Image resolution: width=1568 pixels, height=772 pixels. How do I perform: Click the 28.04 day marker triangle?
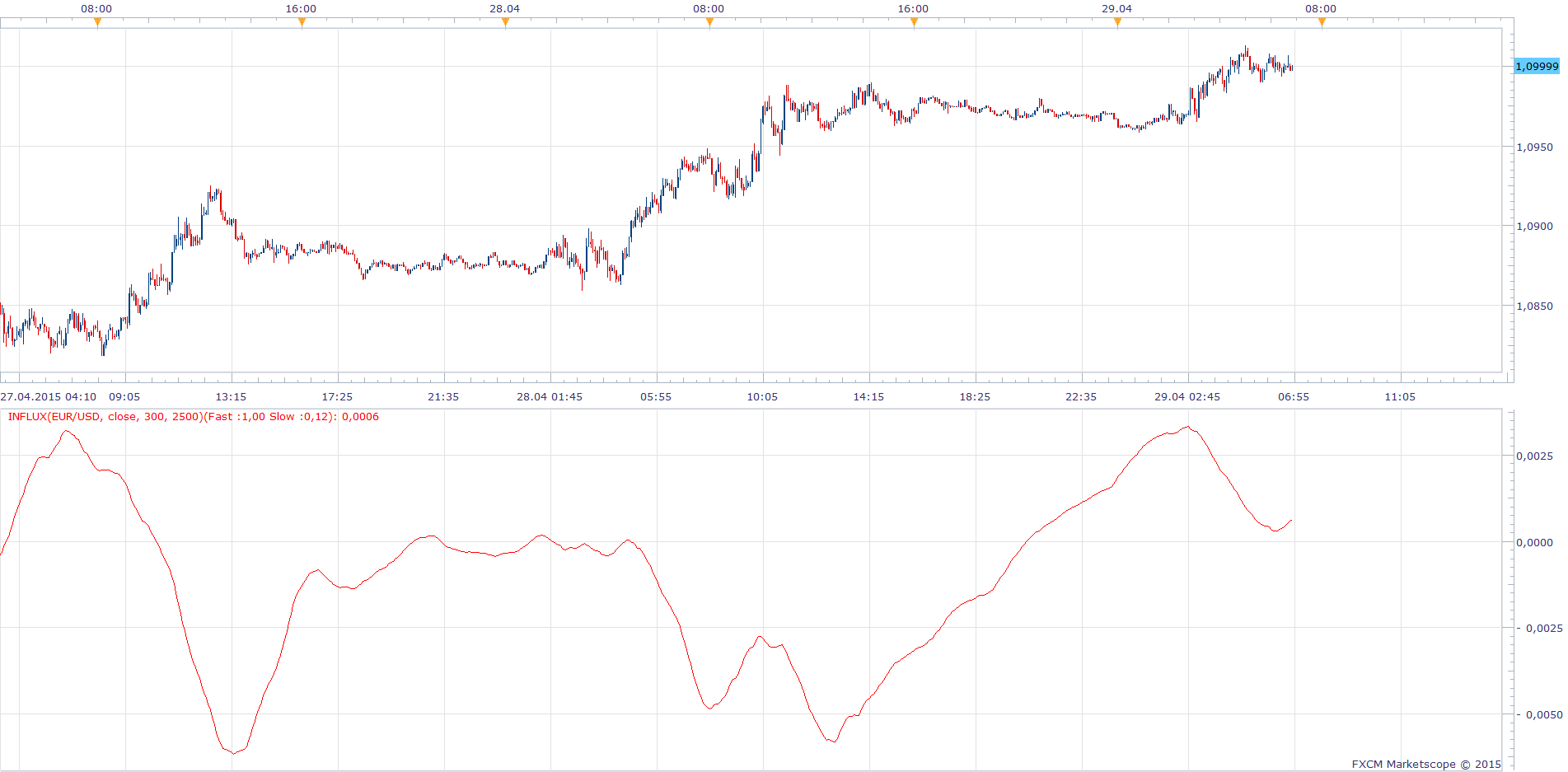505,23
